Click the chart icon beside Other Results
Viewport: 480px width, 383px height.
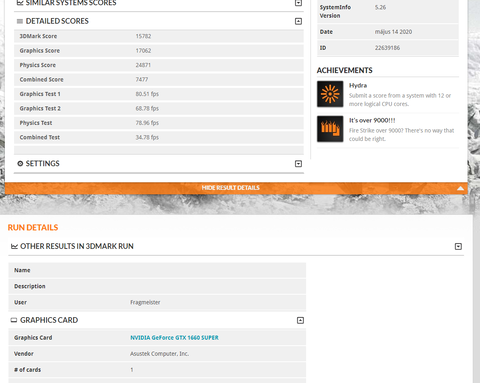pos(14,246)
